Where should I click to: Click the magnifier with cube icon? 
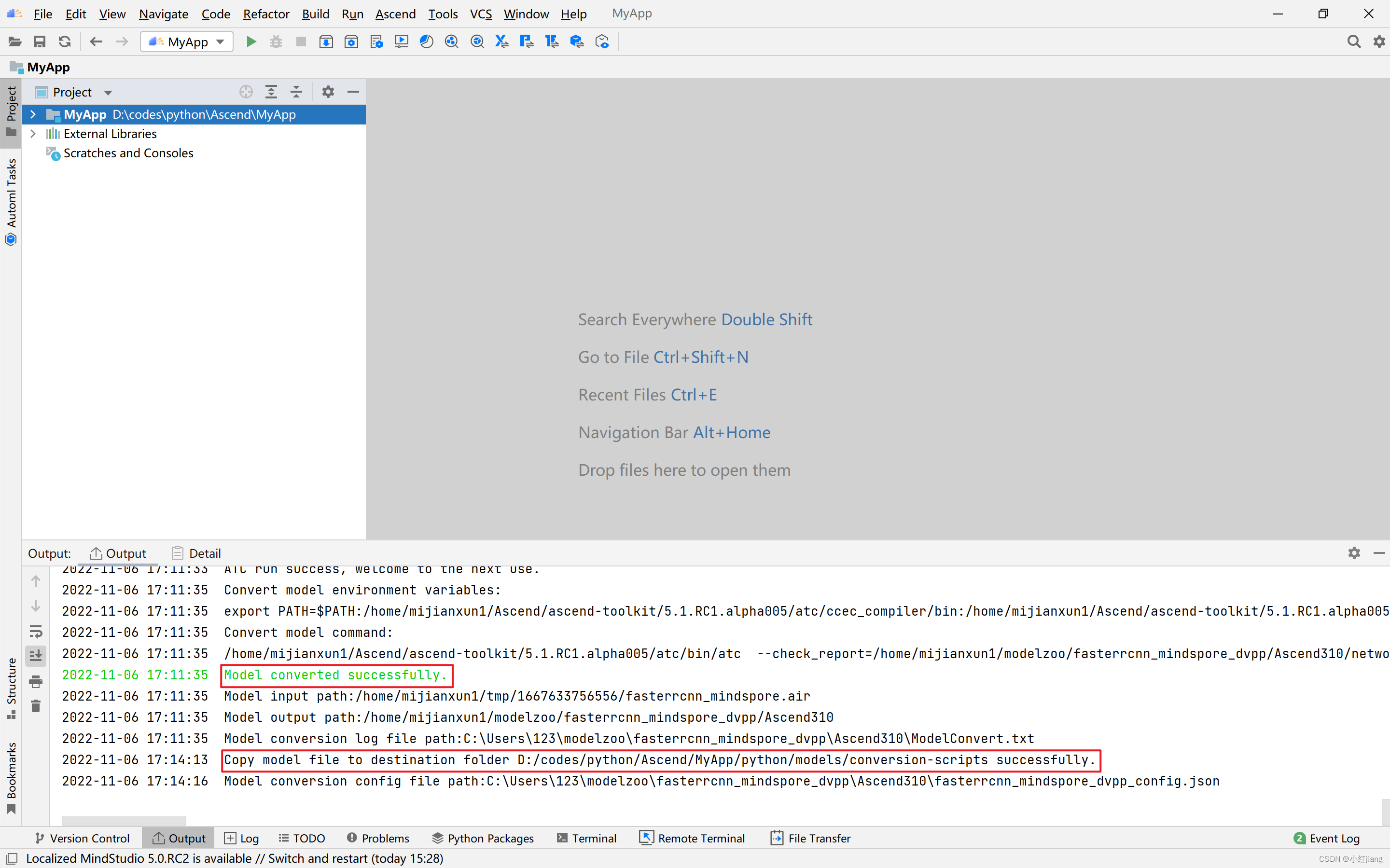[477, 42]
